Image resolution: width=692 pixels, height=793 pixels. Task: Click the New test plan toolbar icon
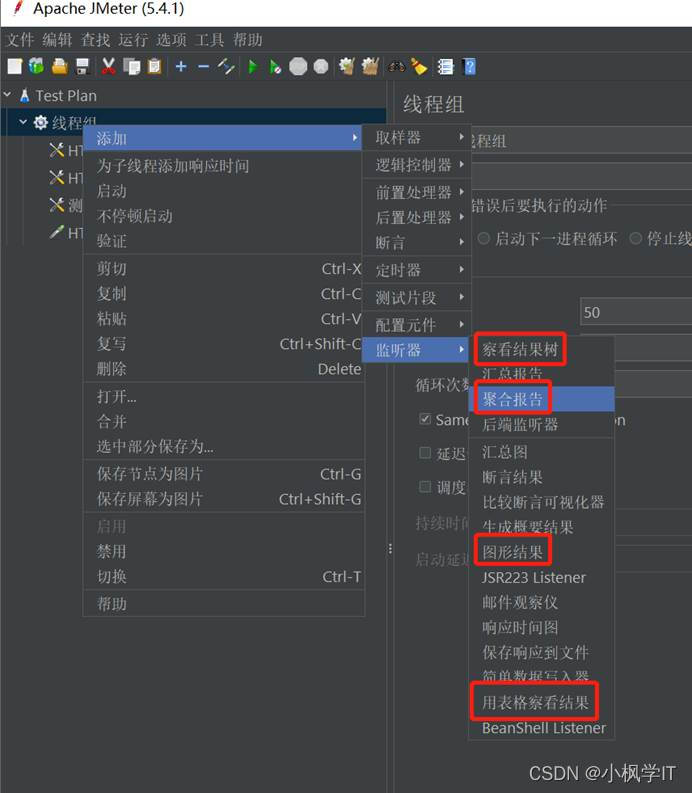[x=15, y=66]
